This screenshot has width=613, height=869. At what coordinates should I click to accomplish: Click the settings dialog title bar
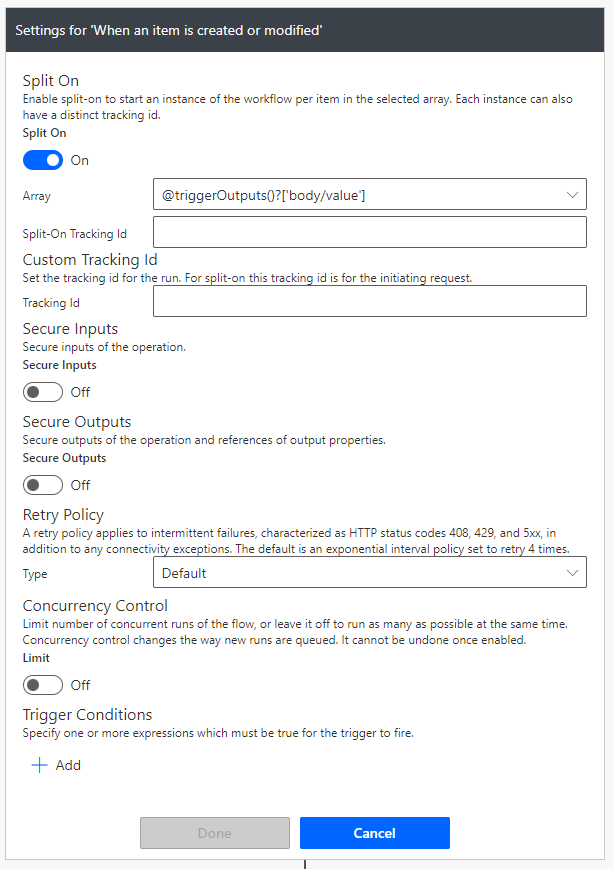[x=305, y=30]
